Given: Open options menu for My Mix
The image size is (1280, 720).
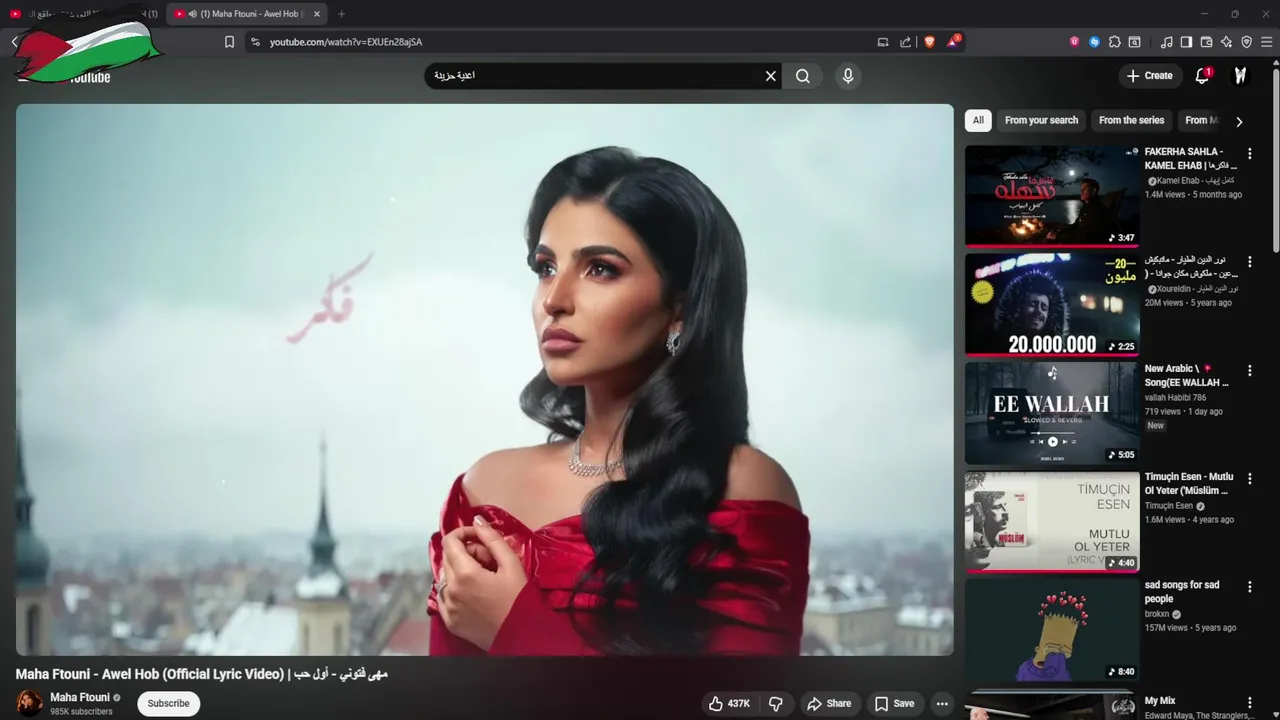Looking at the screenshot, I should [x=1249, y=703].
